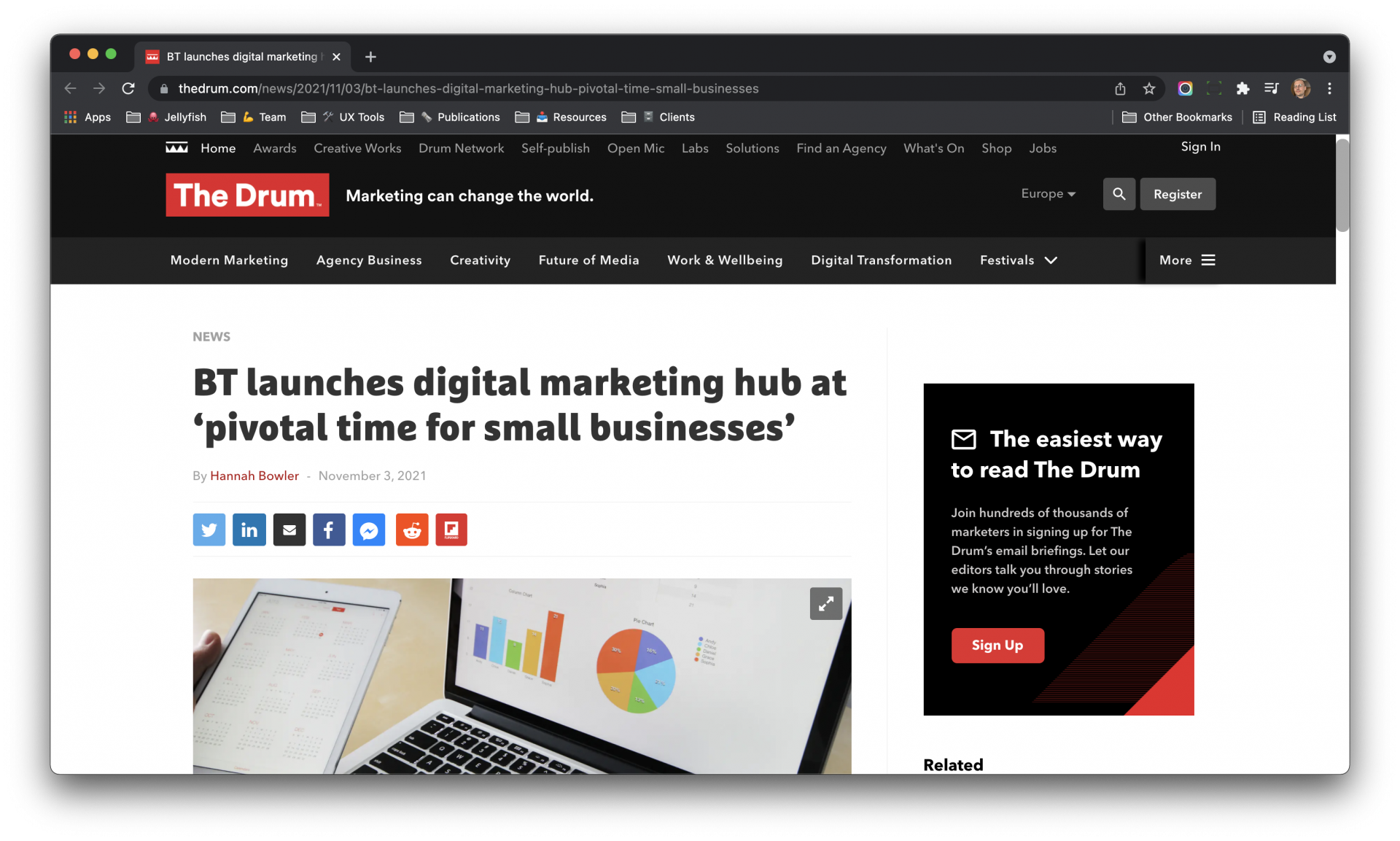This screenshot has height=841, width=1400.
Task: Open author Hannah Bowler page
Action: [x=254, y=476]
